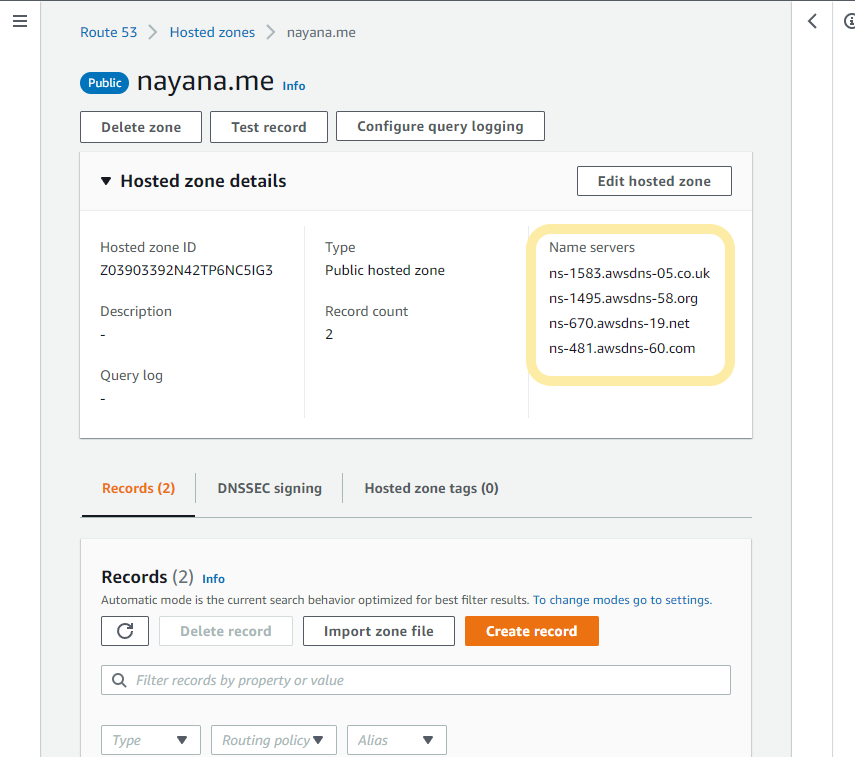Click the Delete zone button
The image size is (855, 757).
[141, 127]
